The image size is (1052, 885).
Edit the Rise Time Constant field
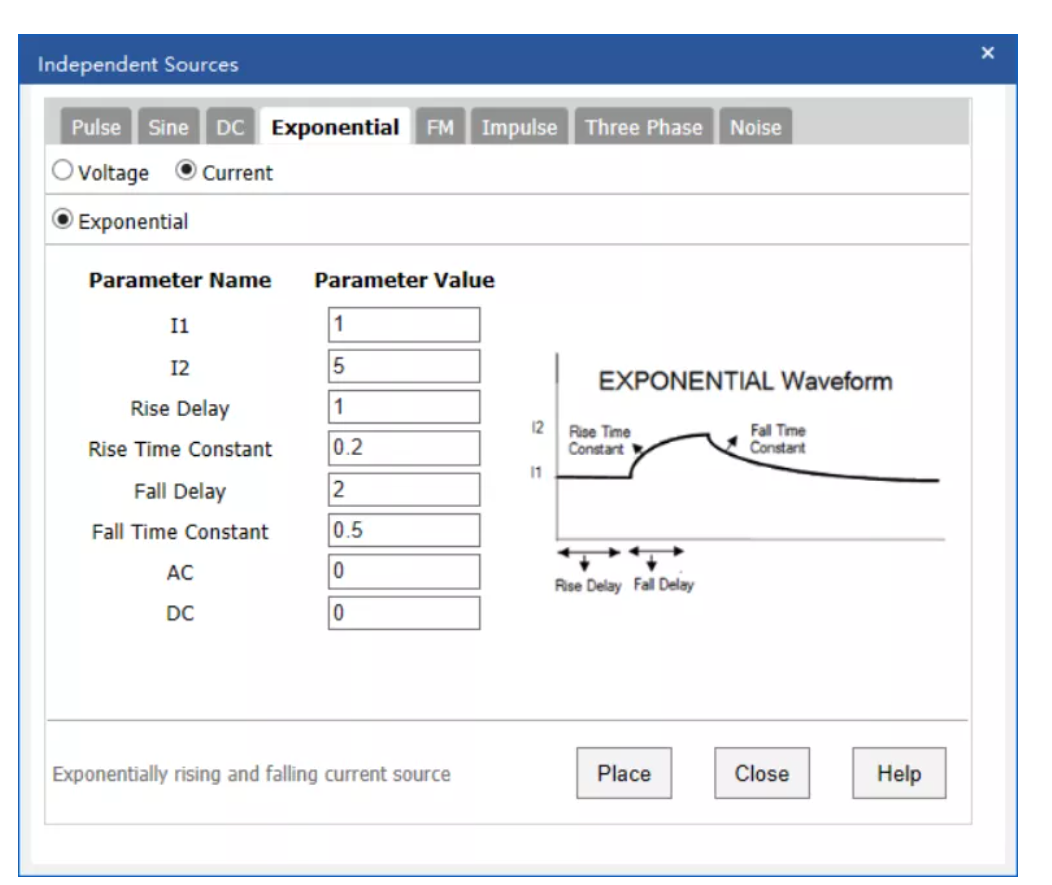coord(404,448)
